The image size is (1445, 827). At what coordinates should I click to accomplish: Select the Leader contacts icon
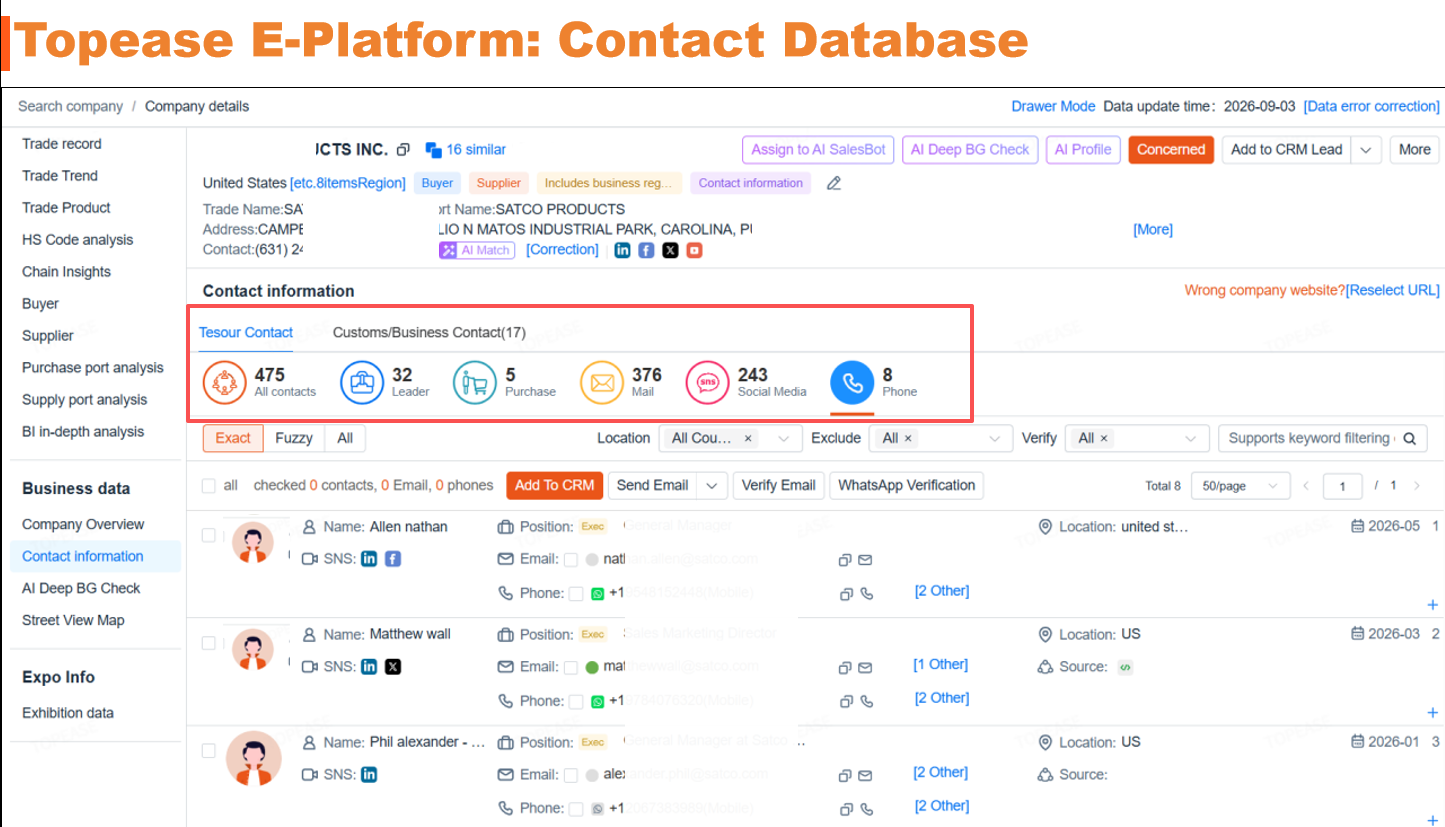362,383
